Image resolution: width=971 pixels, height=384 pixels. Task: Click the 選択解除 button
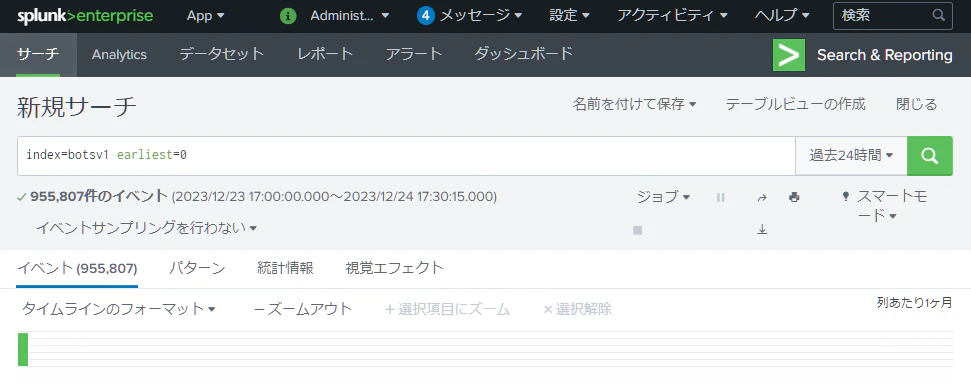(x=577, y=309)
